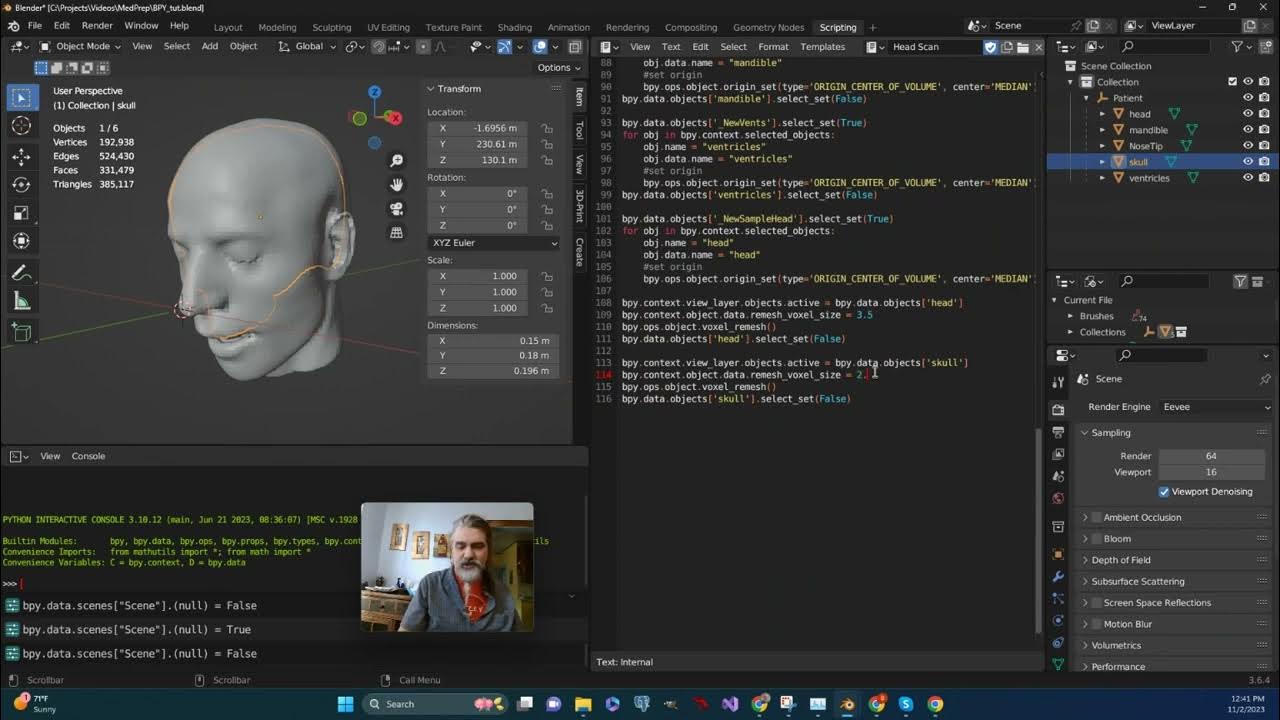The width and height of the screenshot is (1280, 720).
Task: Toggle camera view icon in viewport
Action: click(x=397, y=209)
